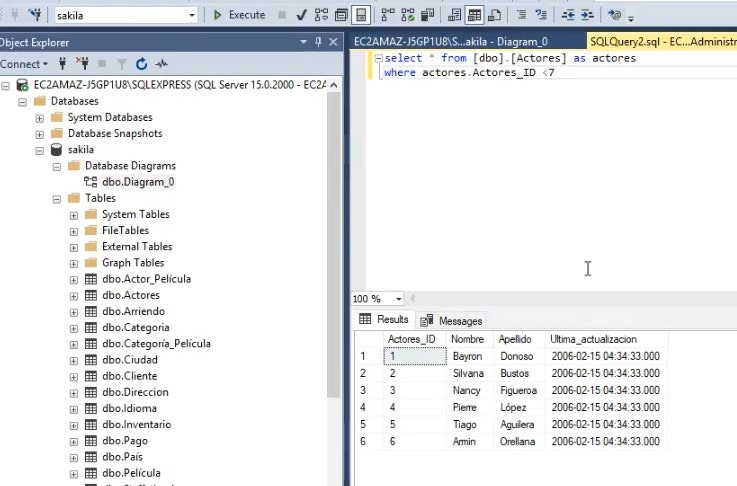
Task: Open the Connect dropdown in Object Explorer
Action: [x=24, y=64]
